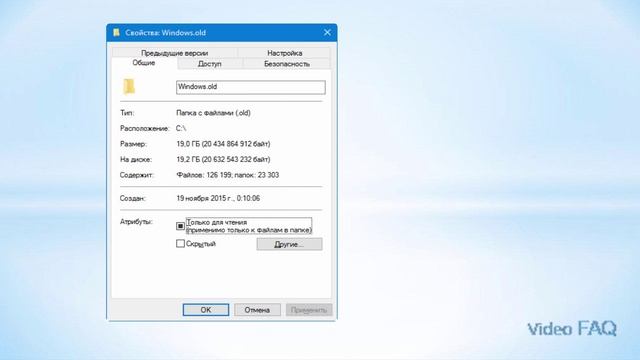640x360 pixels.
Task: Click the Содержит label
Action: point(137,175)
